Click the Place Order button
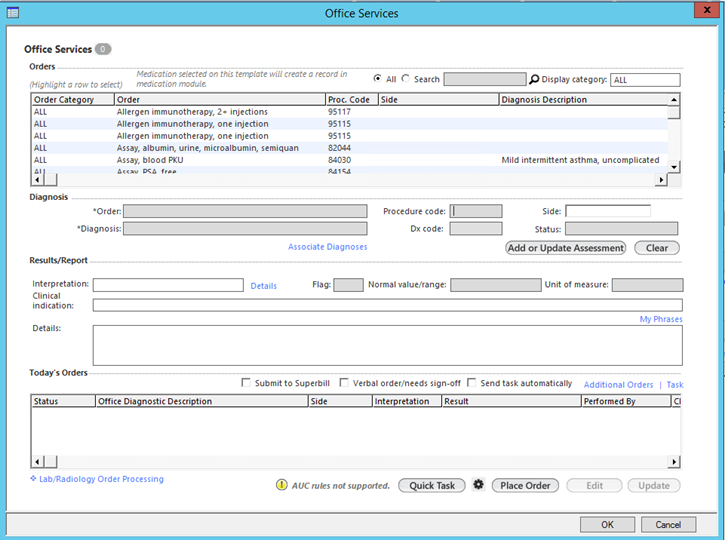725x540 pixels. coord(525,485)
